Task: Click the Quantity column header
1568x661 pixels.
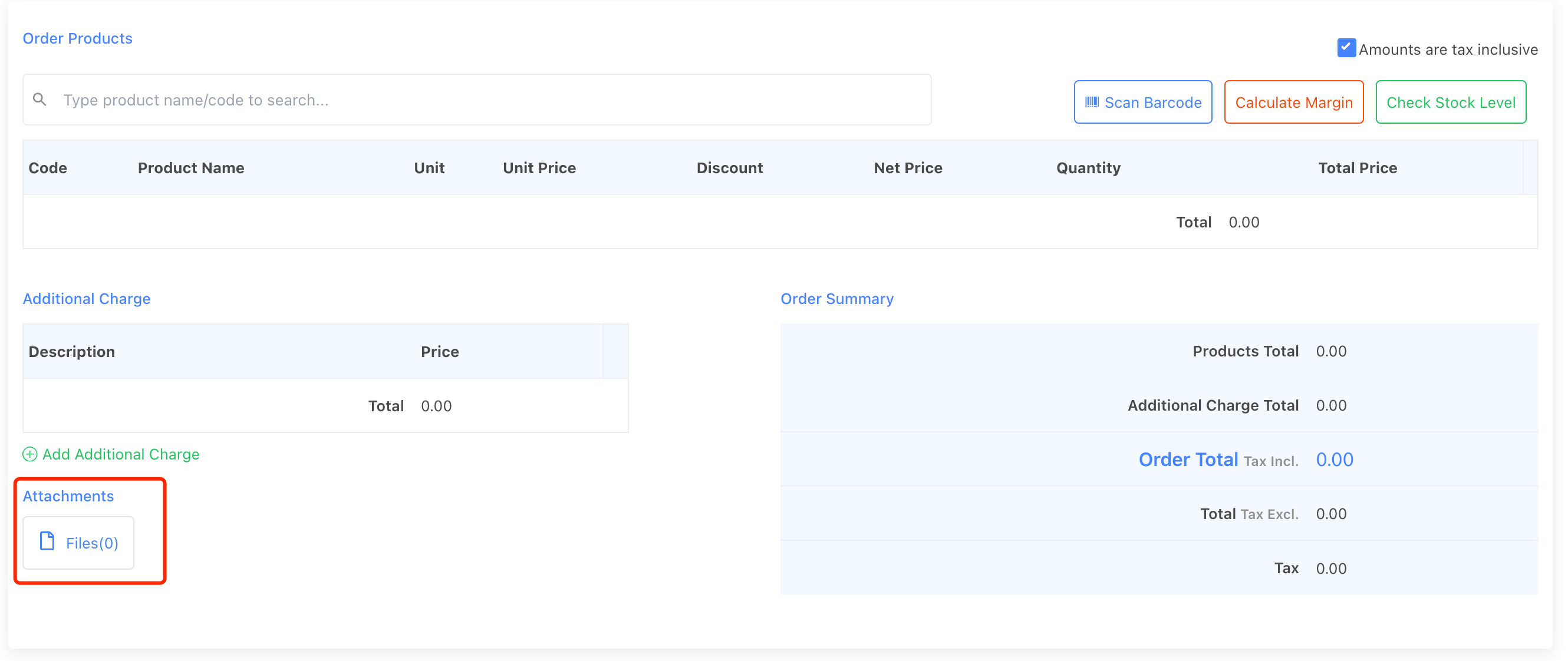Action: 1088,168
